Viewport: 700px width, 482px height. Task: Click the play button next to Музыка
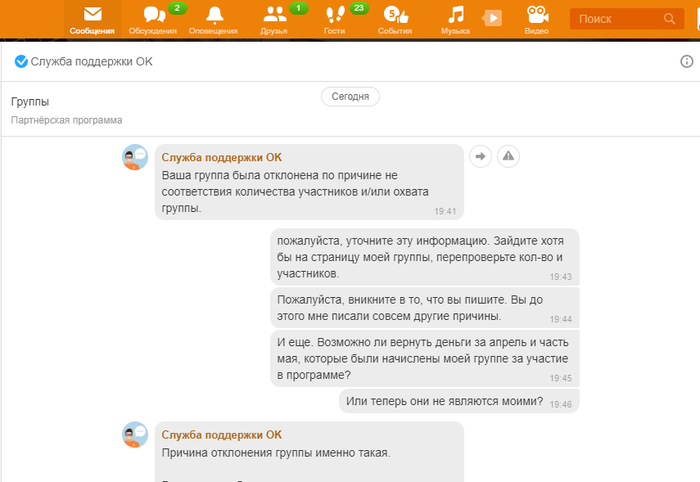pos(491,18)
